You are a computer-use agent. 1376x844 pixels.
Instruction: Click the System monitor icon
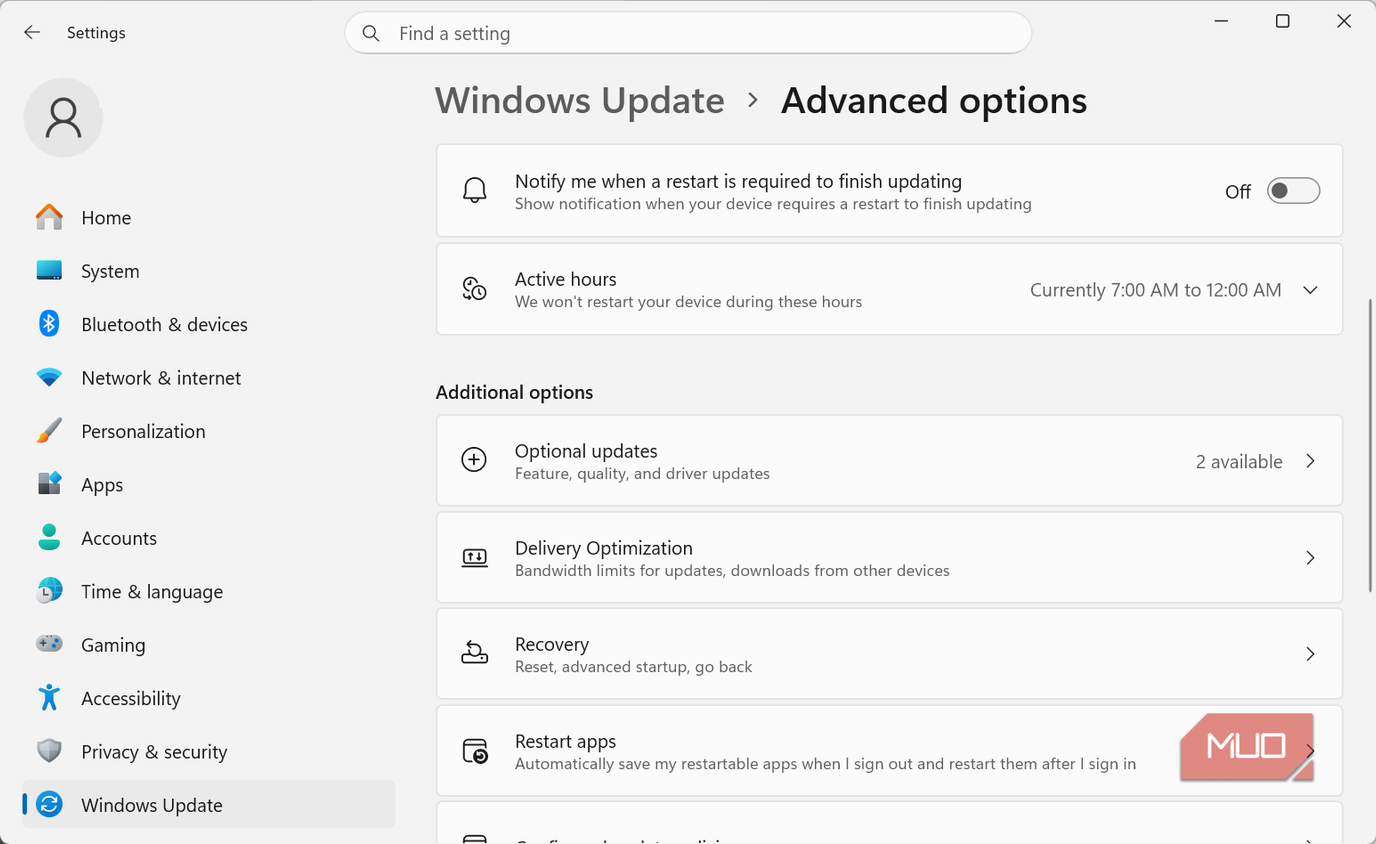(x=49, y=271)
